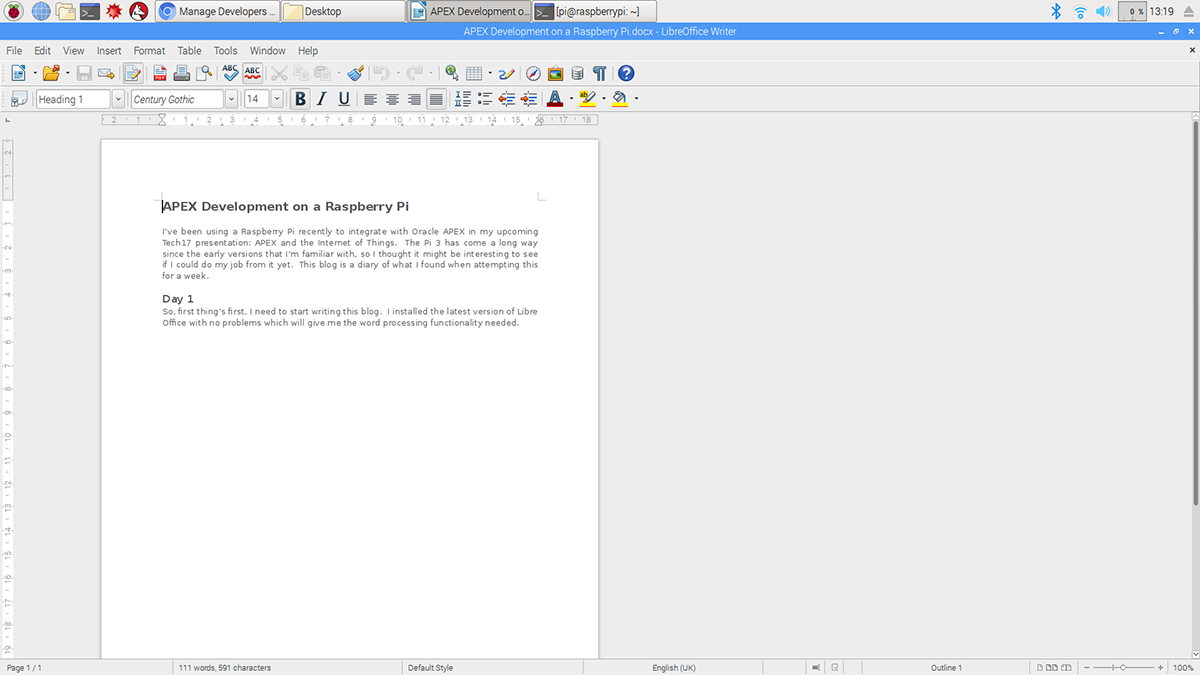This screenshot has width=1200, height=675.
Task: Toggle Edit Mode on the toolbar
Action: pos(133,73)
